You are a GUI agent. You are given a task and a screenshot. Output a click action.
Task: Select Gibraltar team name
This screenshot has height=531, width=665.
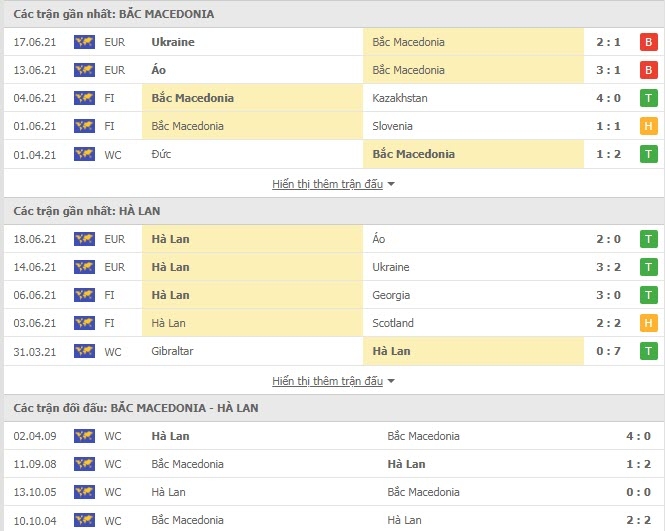click(x=172, y=351)
